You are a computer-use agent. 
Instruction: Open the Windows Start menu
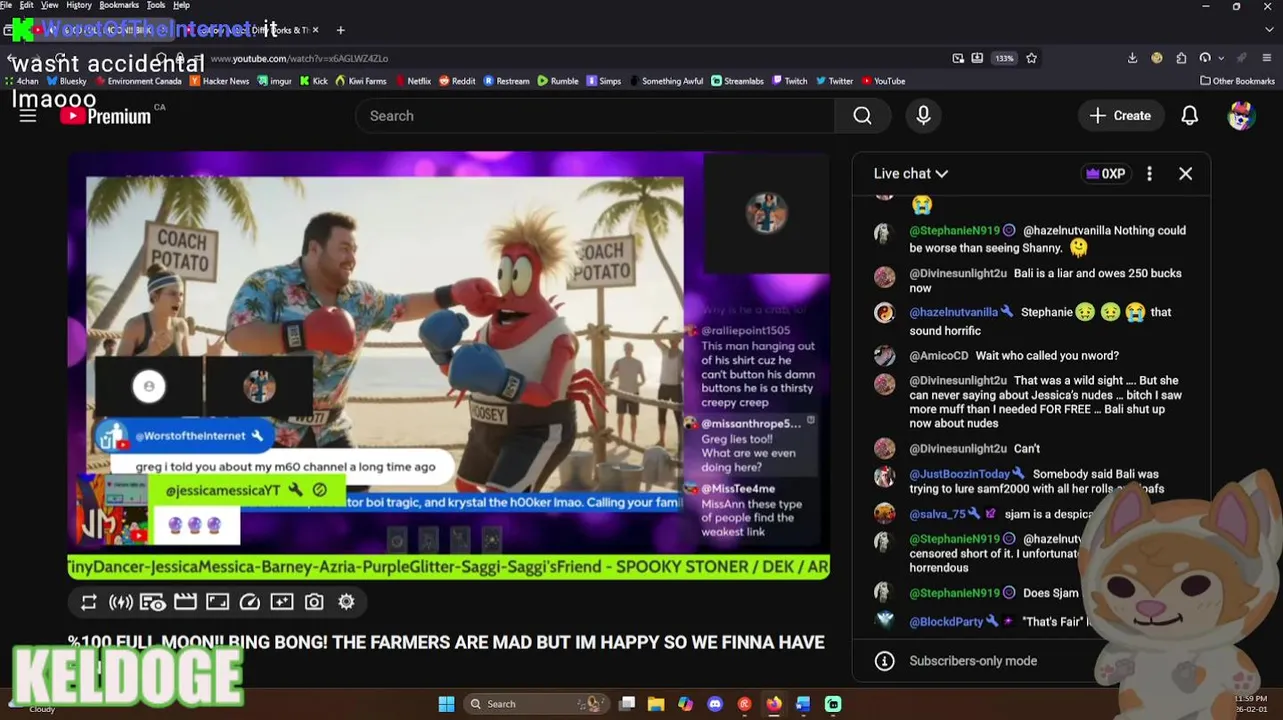tap(446, 704)
